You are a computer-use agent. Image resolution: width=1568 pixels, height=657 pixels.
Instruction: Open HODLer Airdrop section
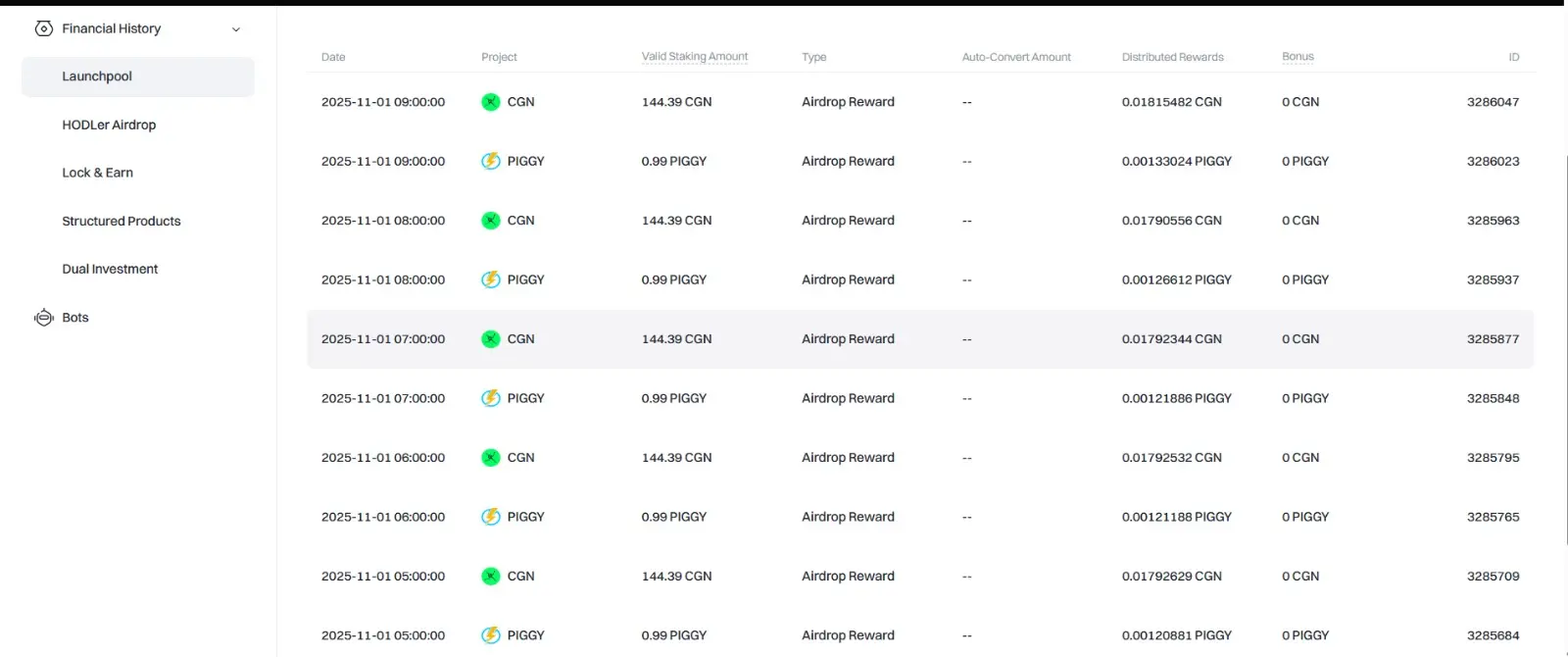pos(109,125)
